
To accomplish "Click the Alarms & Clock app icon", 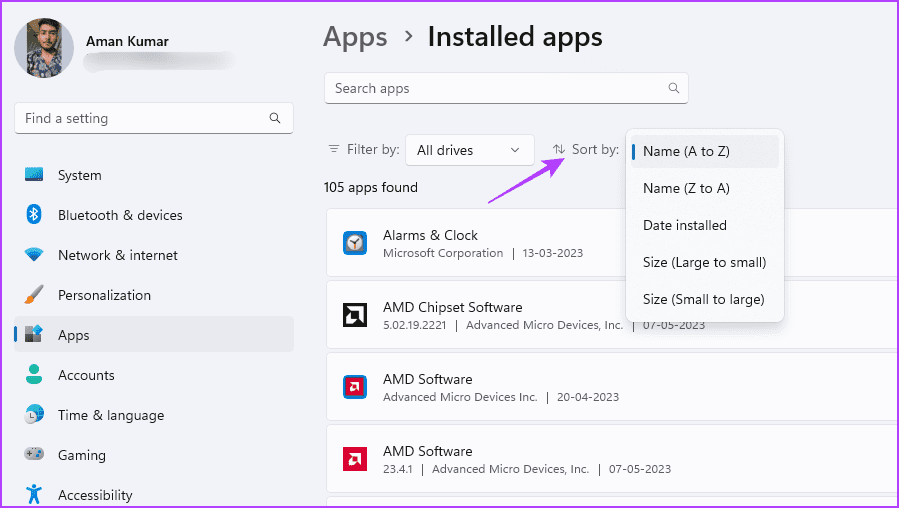I will pos(355,243).
